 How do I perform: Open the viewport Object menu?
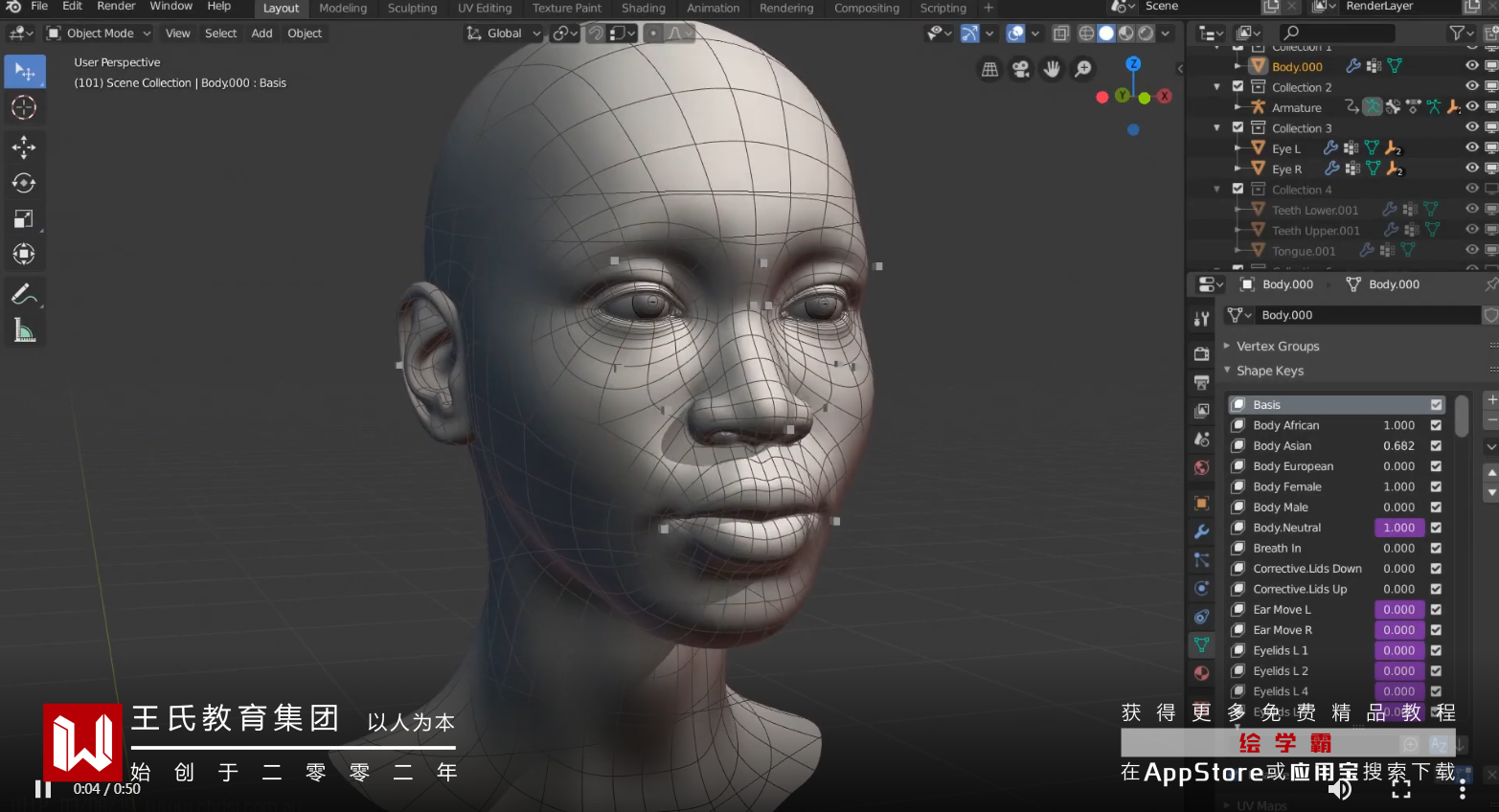[x=305, y=34]
